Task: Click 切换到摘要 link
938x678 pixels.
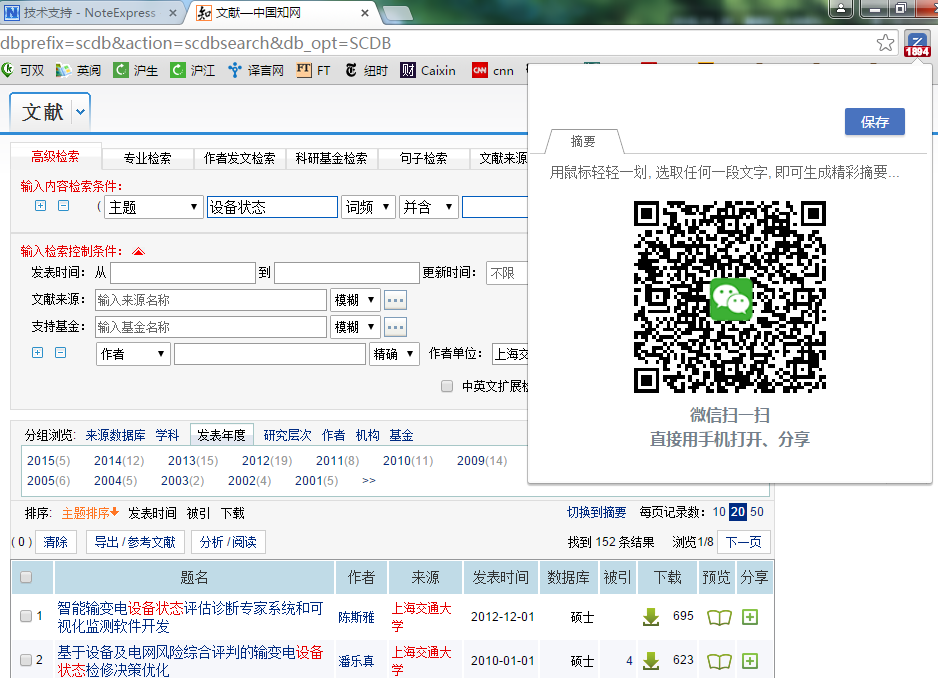Action: coord(596,512)
